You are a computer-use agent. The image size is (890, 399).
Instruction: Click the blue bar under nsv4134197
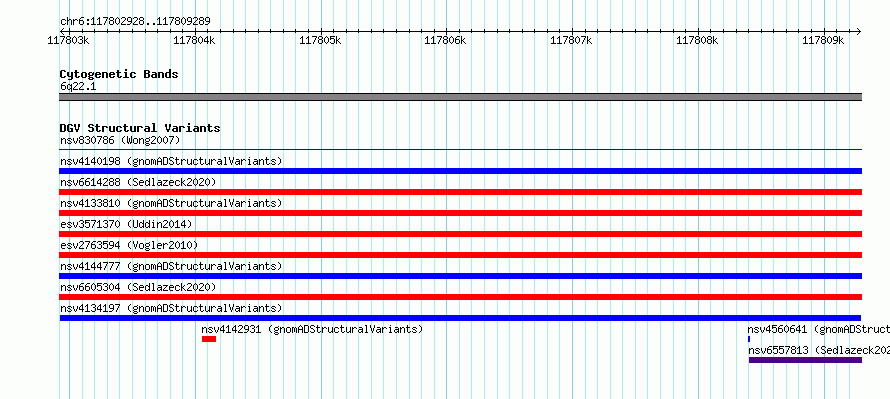click(x=460, y=318)
